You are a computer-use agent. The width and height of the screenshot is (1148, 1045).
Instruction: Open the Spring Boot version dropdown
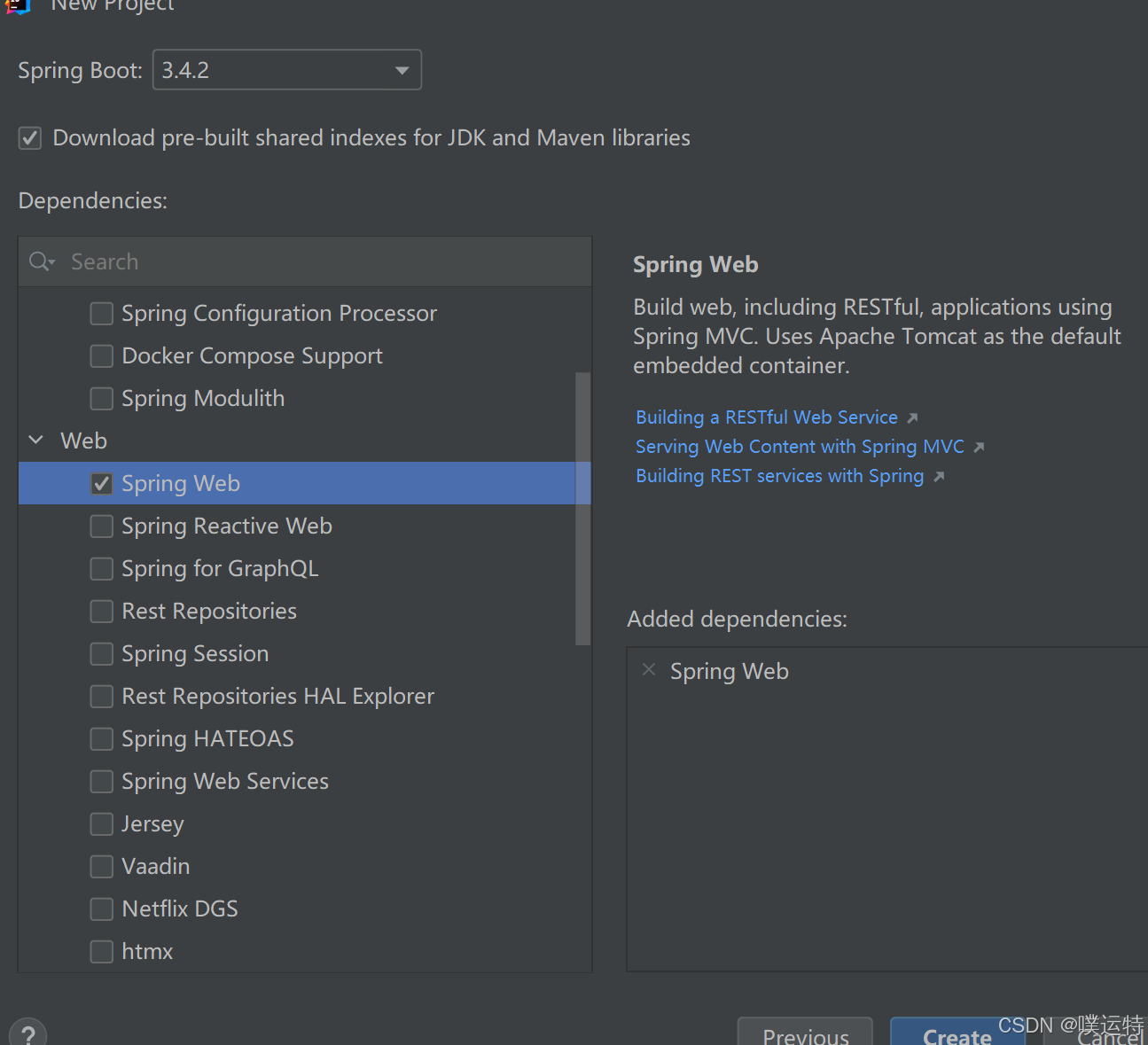[287, 70]
